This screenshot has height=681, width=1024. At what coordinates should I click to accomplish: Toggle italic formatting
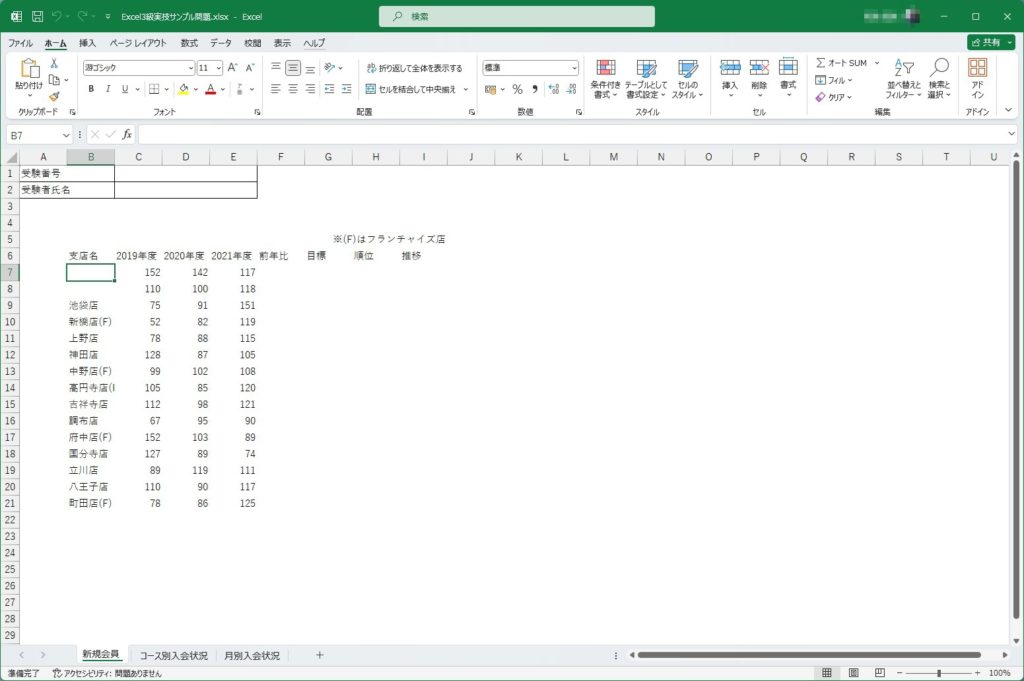coord(108,89)
